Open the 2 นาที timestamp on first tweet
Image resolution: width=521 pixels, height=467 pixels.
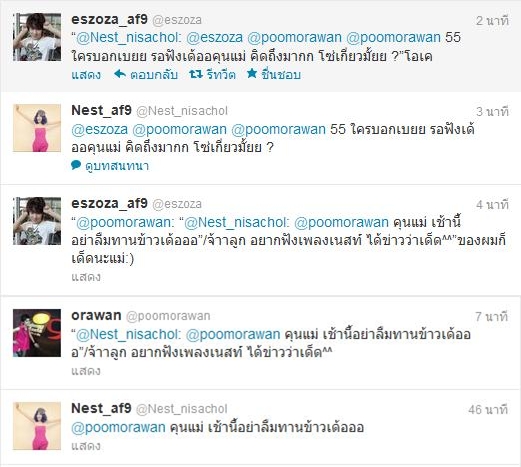492,21
